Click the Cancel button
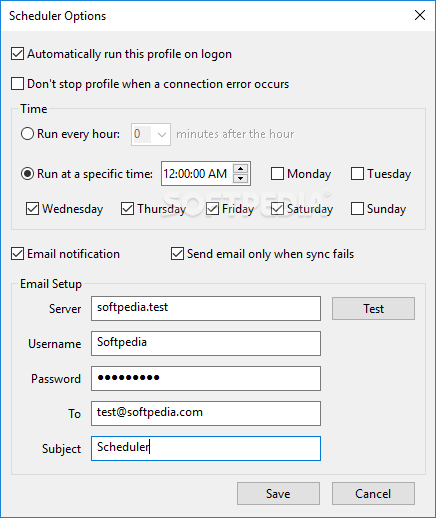Viewport: 436px width, 518px height. click(x=373, y=494)
